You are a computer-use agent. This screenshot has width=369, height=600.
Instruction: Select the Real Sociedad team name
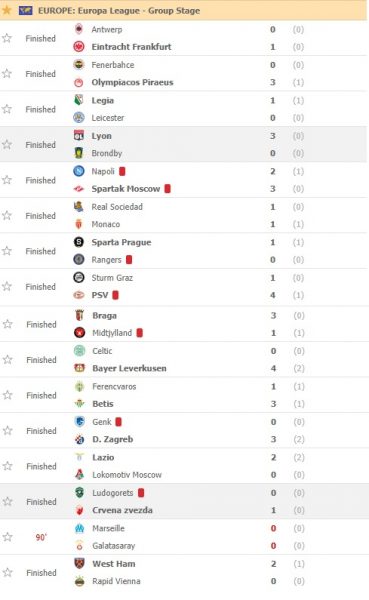pos(117,207)
